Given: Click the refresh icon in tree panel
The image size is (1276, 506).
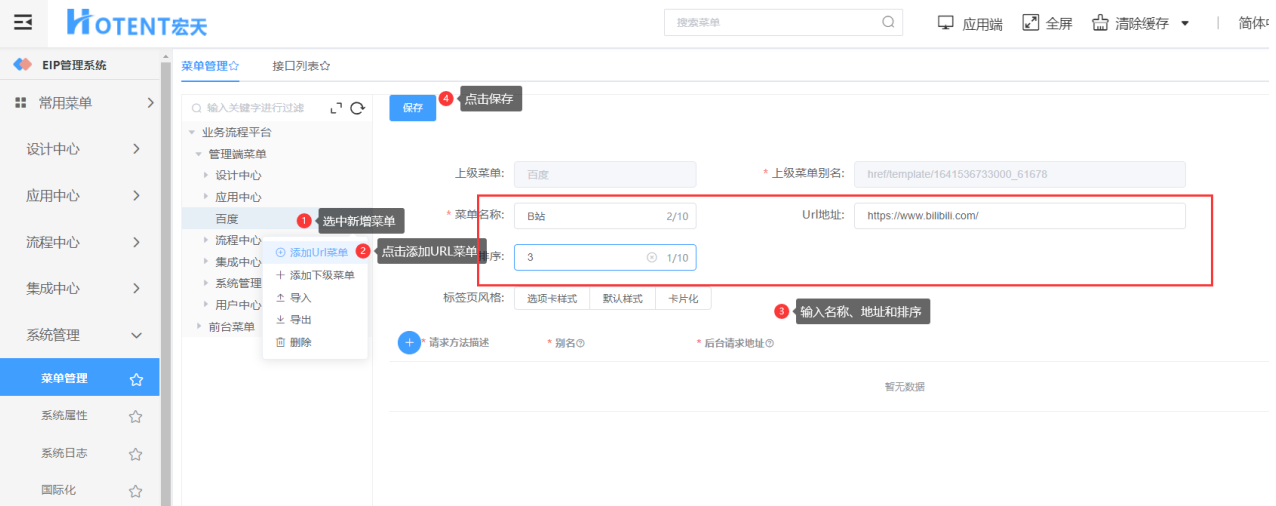Looking at the screenshot, I should pyautogui.click(x=357, y=108).
